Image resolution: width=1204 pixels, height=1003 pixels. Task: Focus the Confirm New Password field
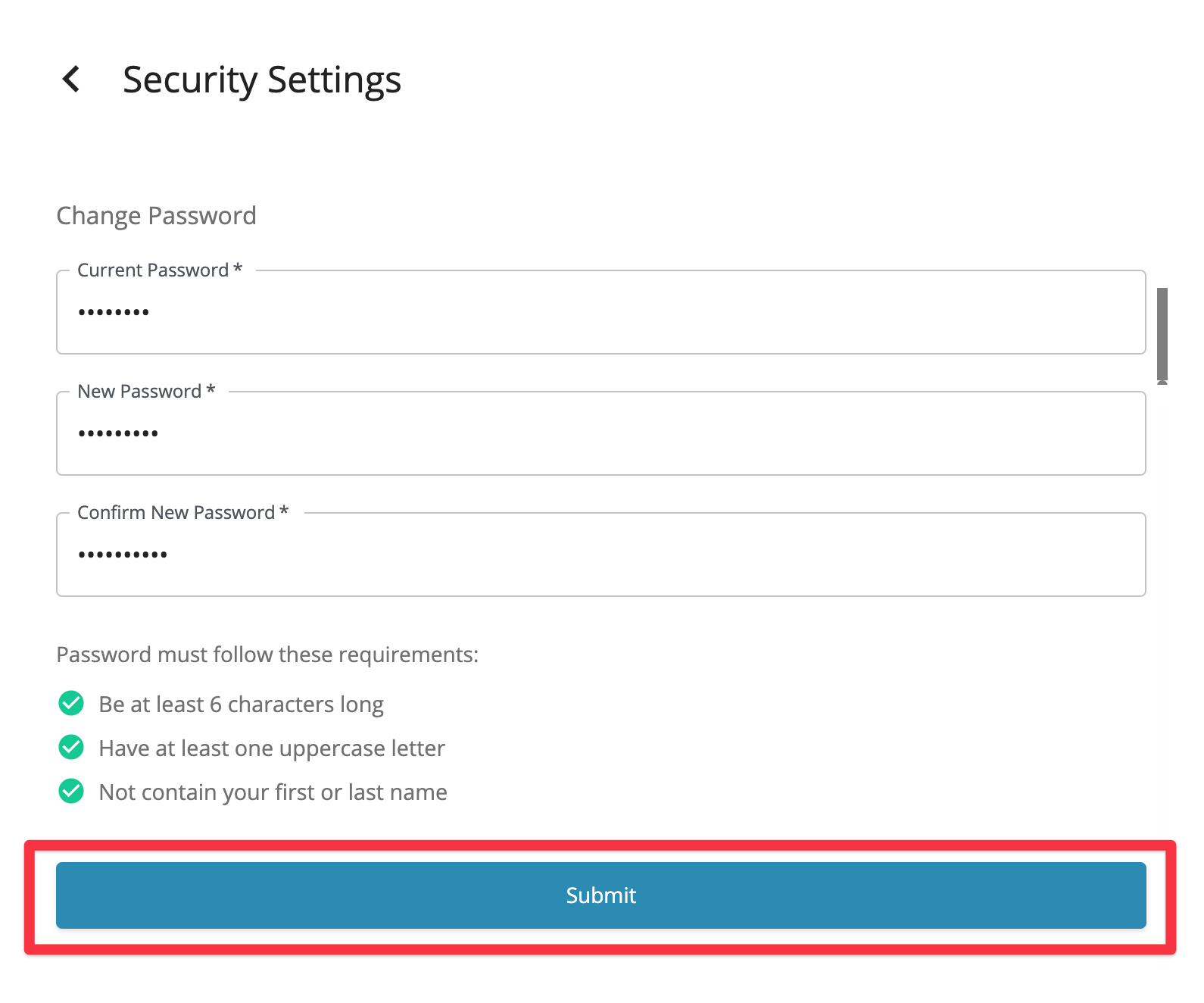click(x=600, y=555)
